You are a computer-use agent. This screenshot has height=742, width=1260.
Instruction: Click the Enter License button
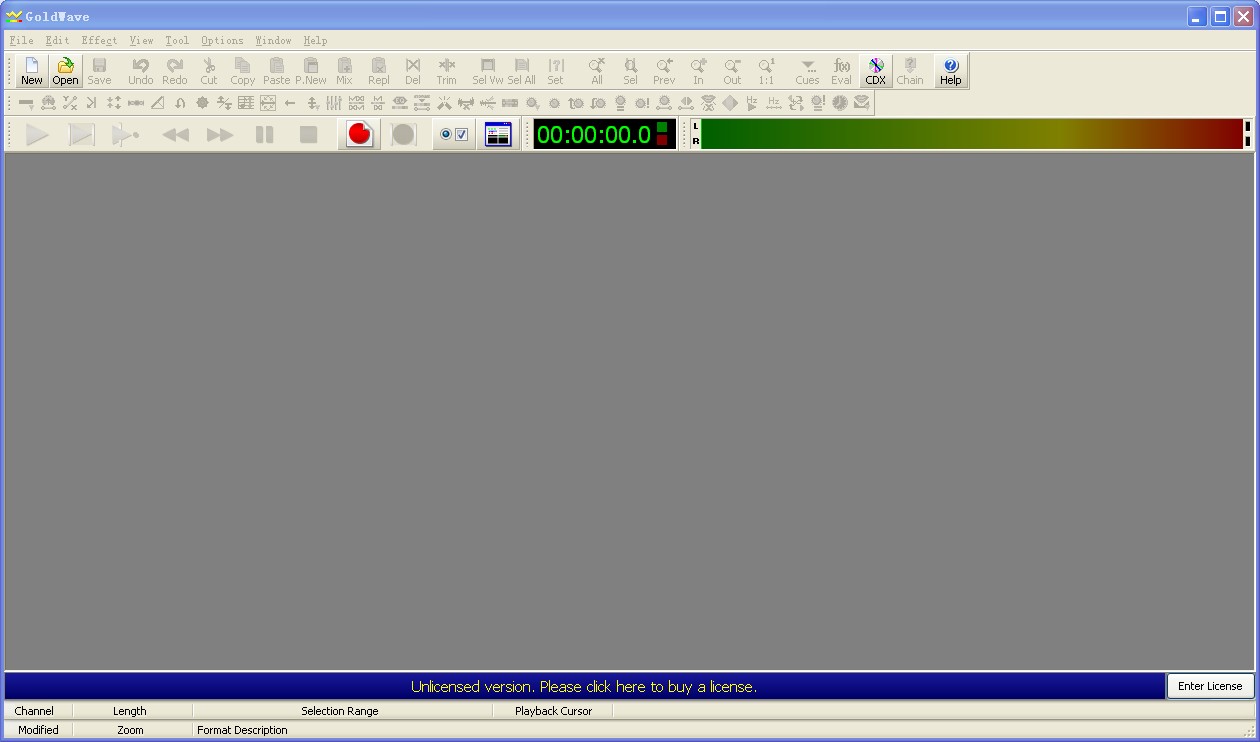(1210, 686)
